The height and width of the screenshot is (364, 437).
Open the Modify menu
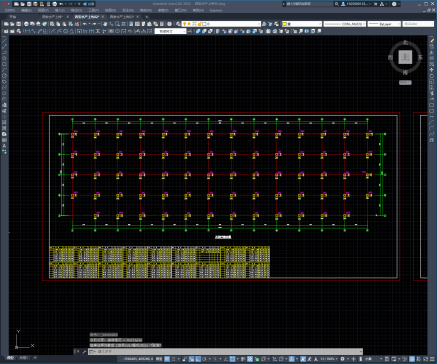click(146, 10)
